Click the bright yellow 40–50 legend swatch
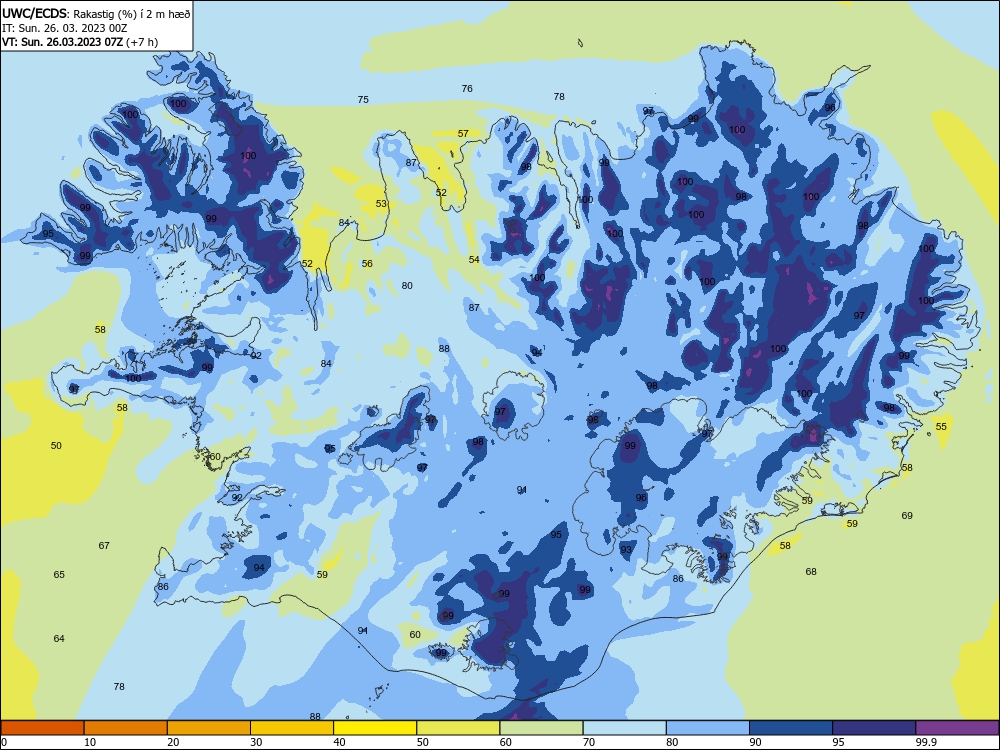Image resolution: width=1000 pixels, height=750 pixels. pyautogui.click(x=375, y=728)
